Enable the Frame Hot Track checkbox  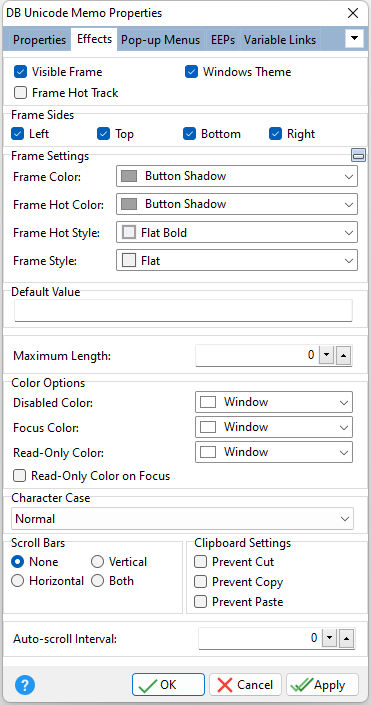(20, 93)
